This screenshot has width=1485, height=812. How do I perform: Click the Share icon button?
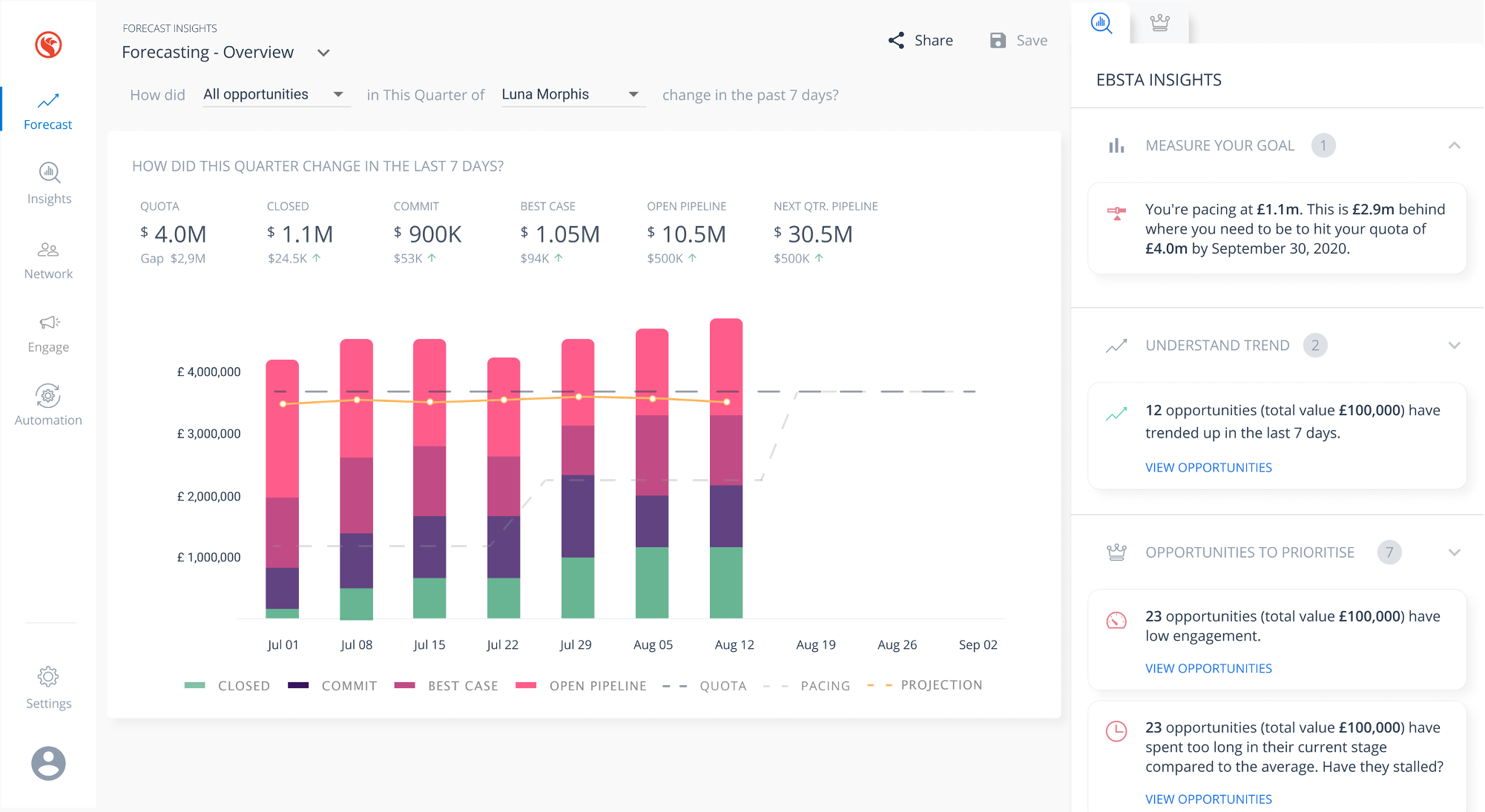[x=896, y=41]
